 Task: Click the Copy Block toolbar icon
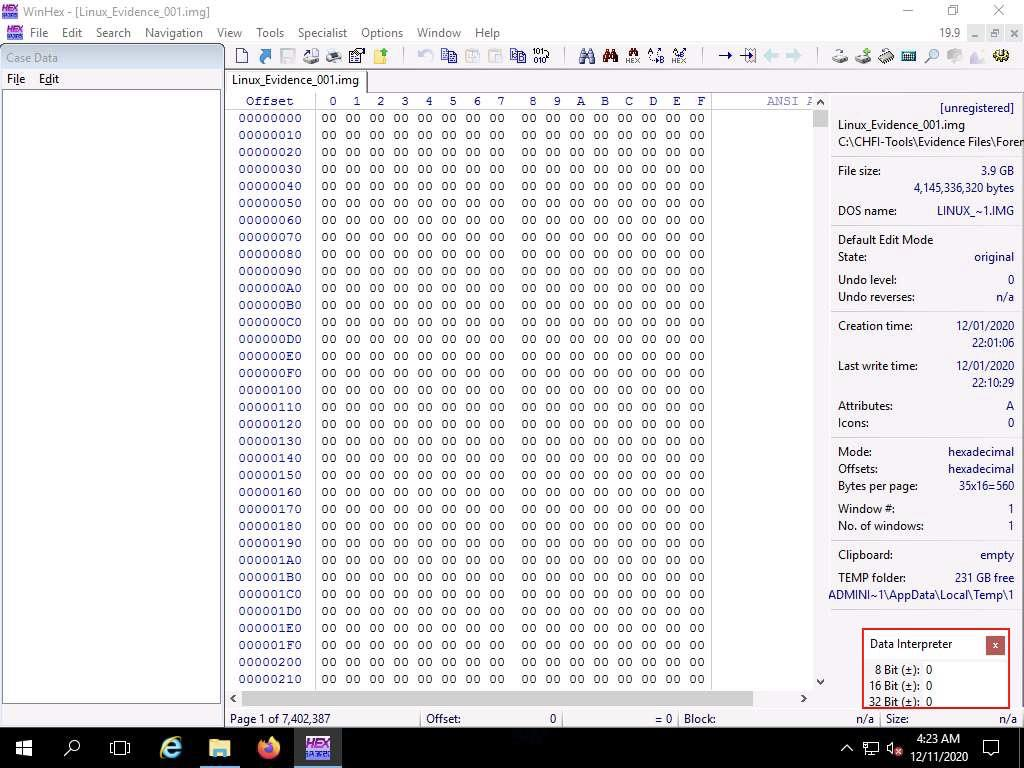coord(449,56)
